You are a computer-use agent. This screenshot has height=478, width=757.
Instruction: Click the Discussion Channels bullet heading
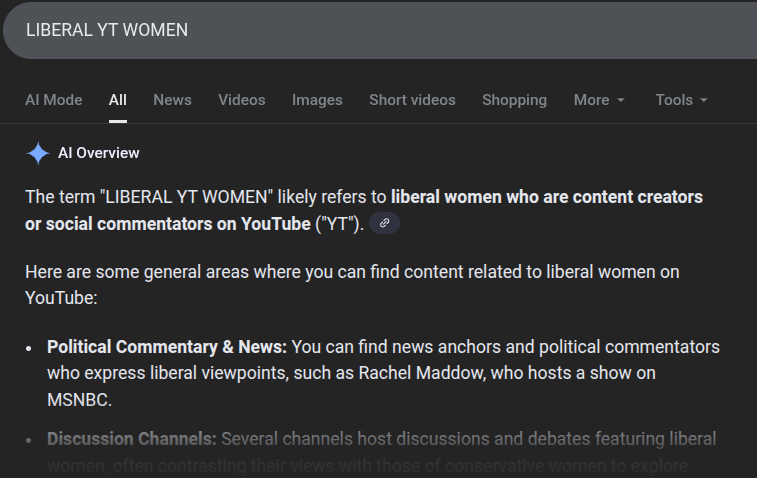click(x=131, y=439)
